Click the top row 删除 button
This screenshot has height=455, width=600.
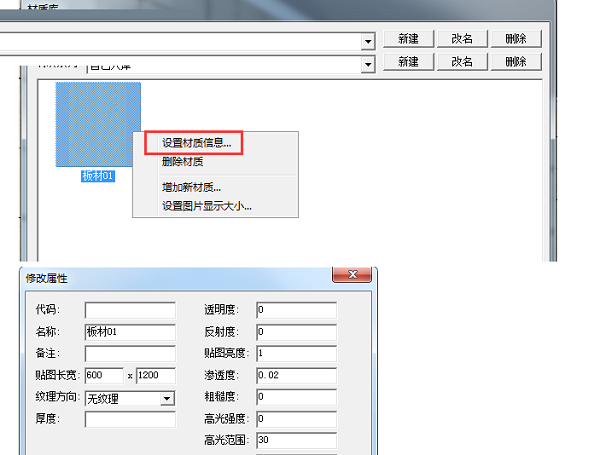pos(516,39)
